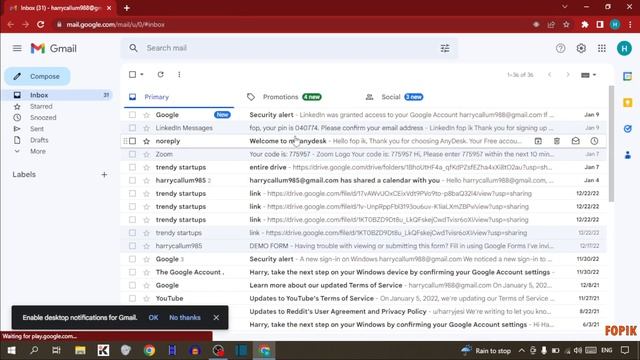
Task: Go to next page of emails
Action: (568, 75)
